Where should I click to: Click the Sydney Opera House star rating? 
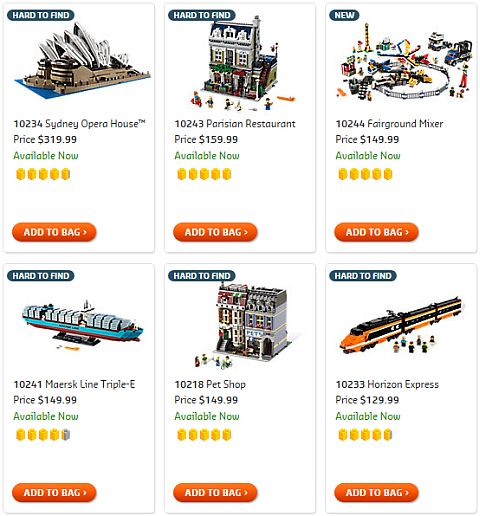pos(43,174)
